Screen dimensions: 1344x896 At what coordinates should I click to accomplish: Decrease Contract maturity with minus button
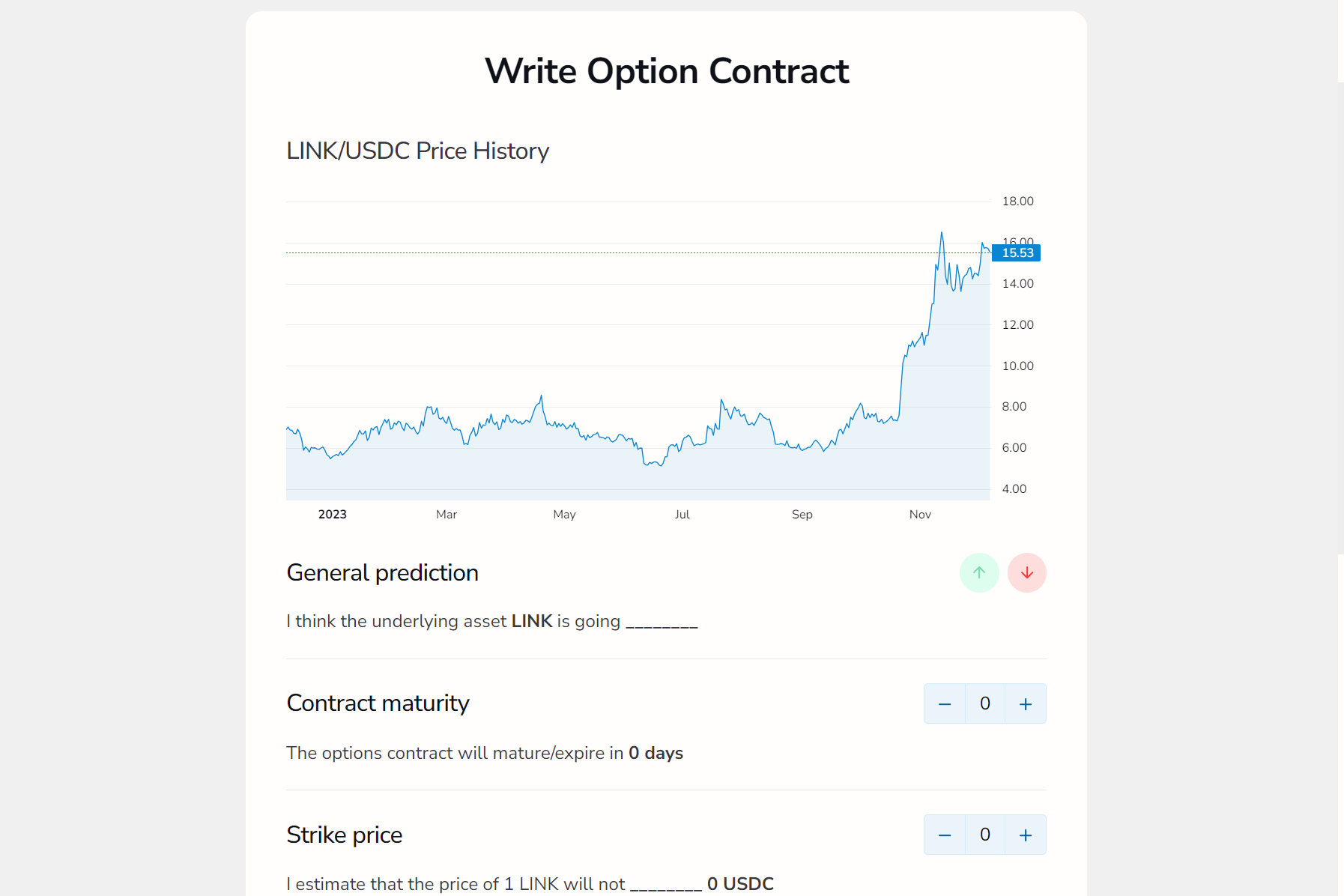pyautogui.click(x=945, y=704)
